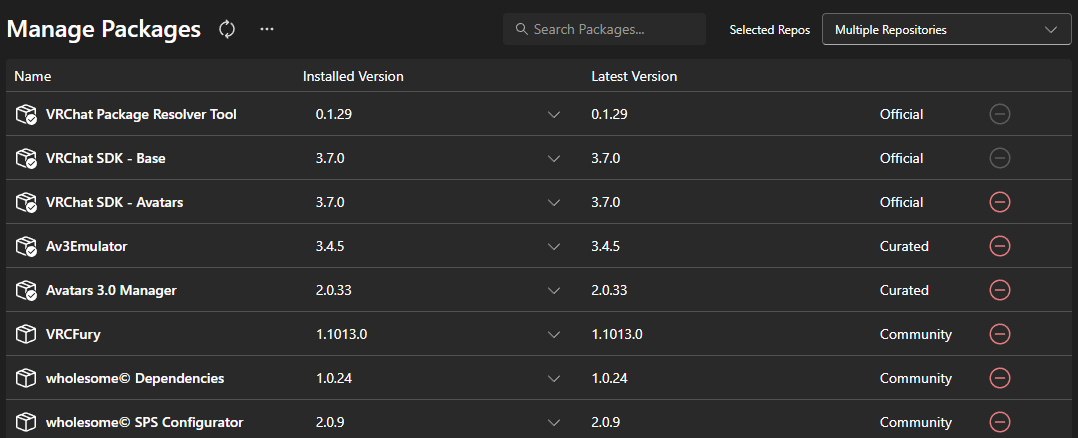Click package icon for VRChat SDK - Base
Image resolution: width=1078 pixels, height=438 pixels.
26,158
